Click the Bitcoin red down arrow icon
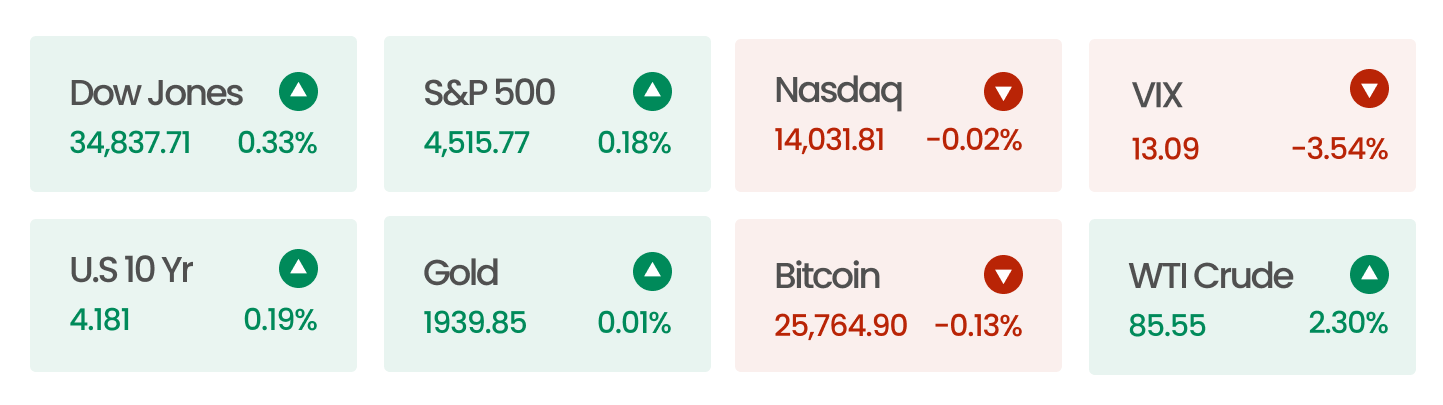1443x405 pixels. point(1003,274)
